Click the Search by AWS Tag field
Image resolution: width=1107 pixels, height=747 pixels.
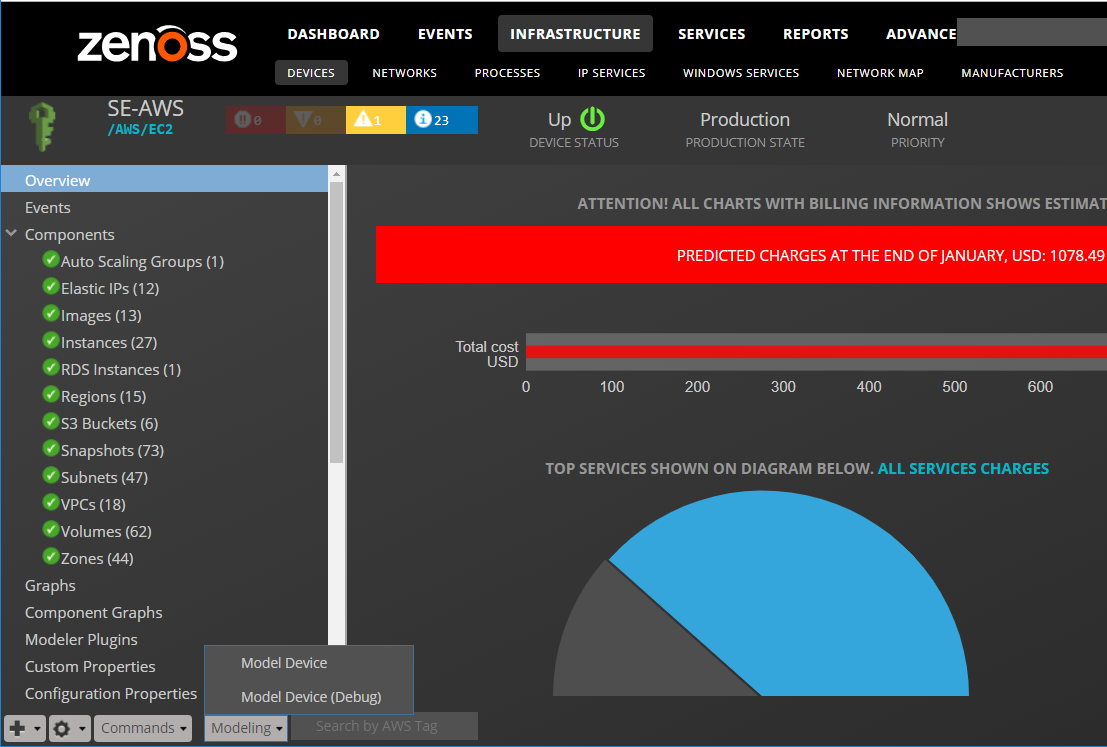[384, 726]
